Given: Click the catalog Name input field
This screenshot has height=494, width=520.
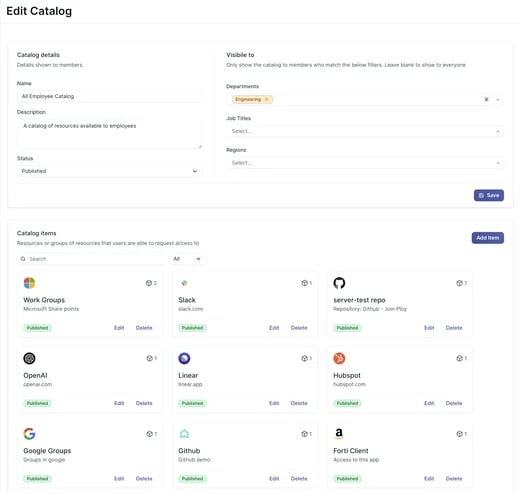Looking at the screenshot, I should [109, 96].
